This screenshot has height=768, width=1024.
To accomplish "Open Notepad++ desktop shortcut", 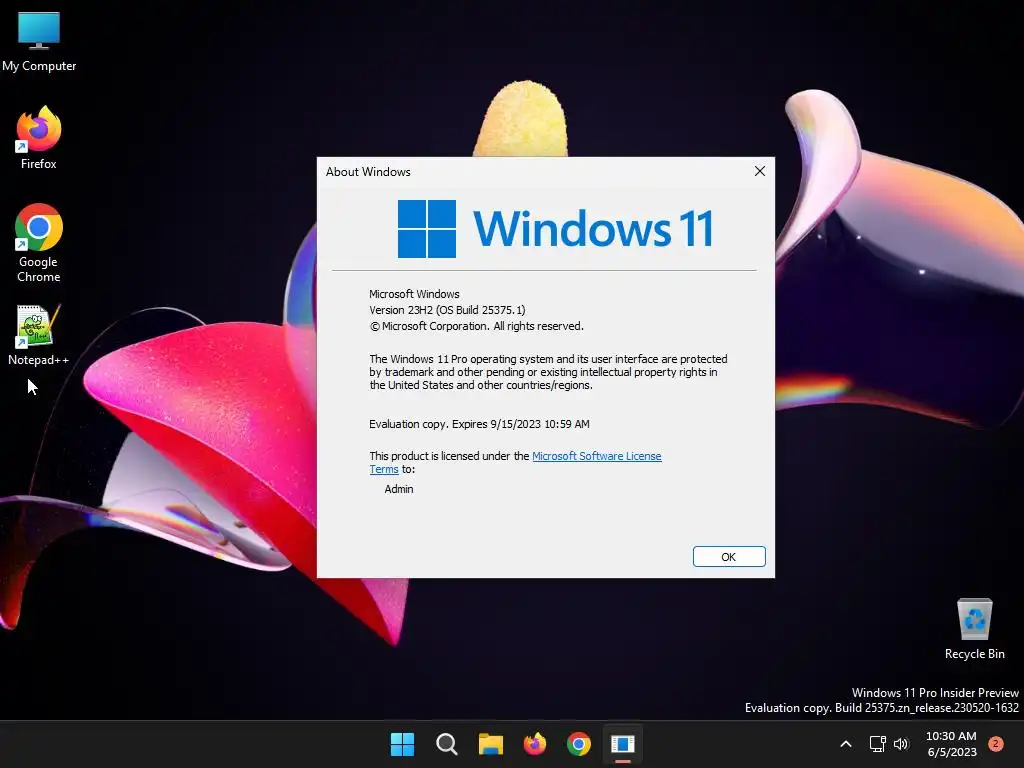I will pyautogui.click(x=38, y=335).
